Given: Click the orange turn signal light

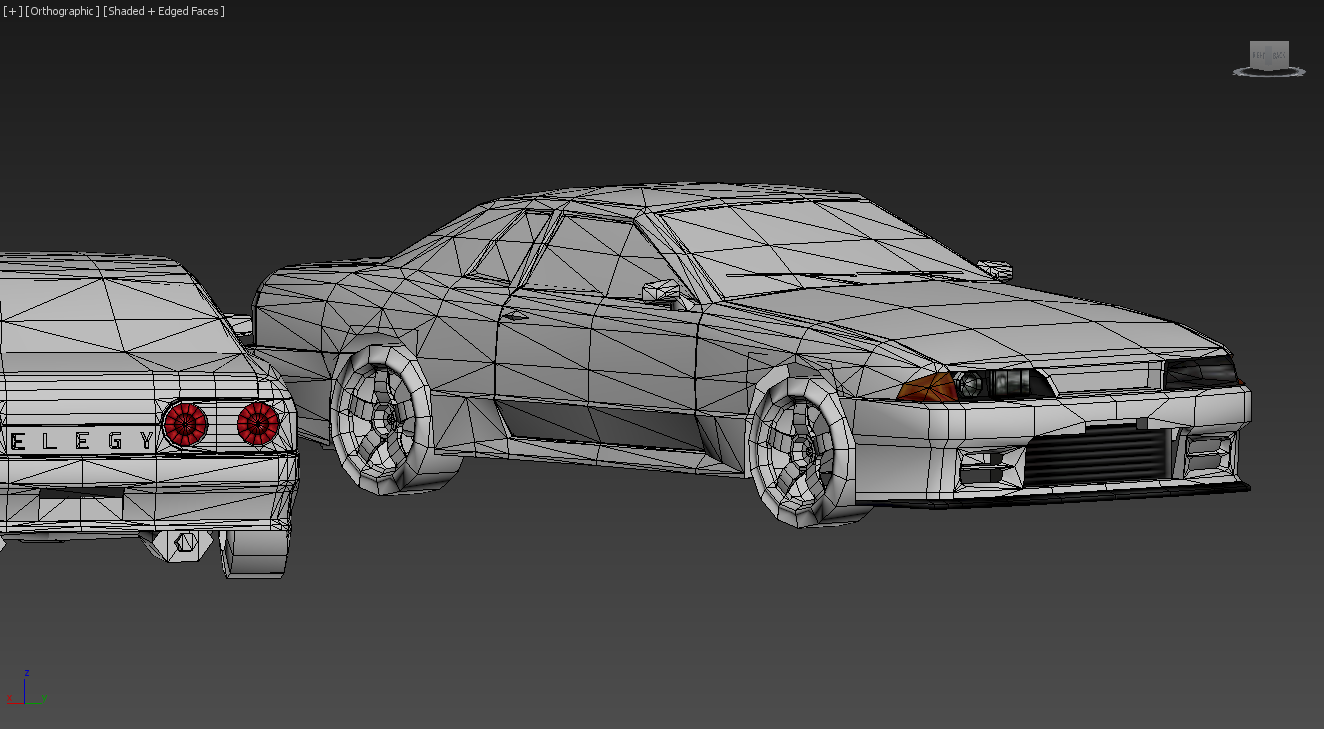Looking at the screenshot, I should click(926, 388).
